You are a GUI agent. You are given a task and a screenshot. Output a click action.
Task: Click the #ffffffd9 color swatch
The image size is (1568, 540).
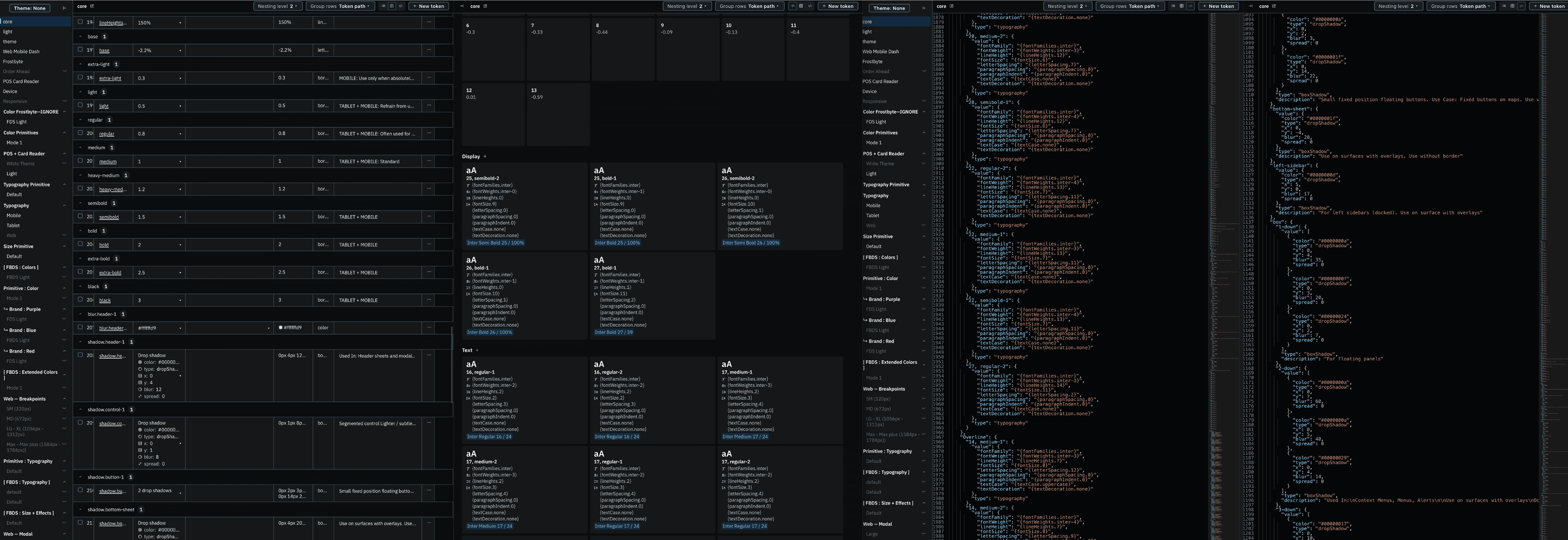coord(281,328)
